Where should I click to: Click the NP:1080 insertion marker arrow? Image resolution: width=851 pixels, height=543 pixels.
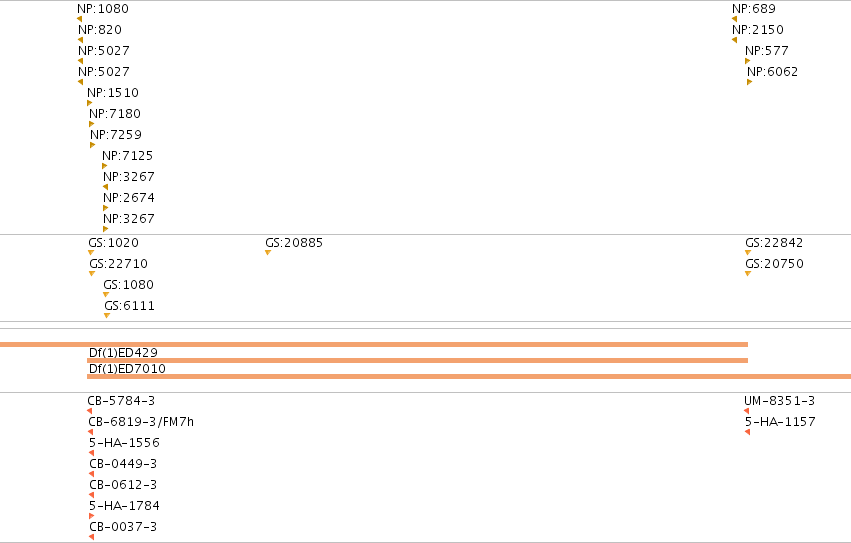click(80, 19)
